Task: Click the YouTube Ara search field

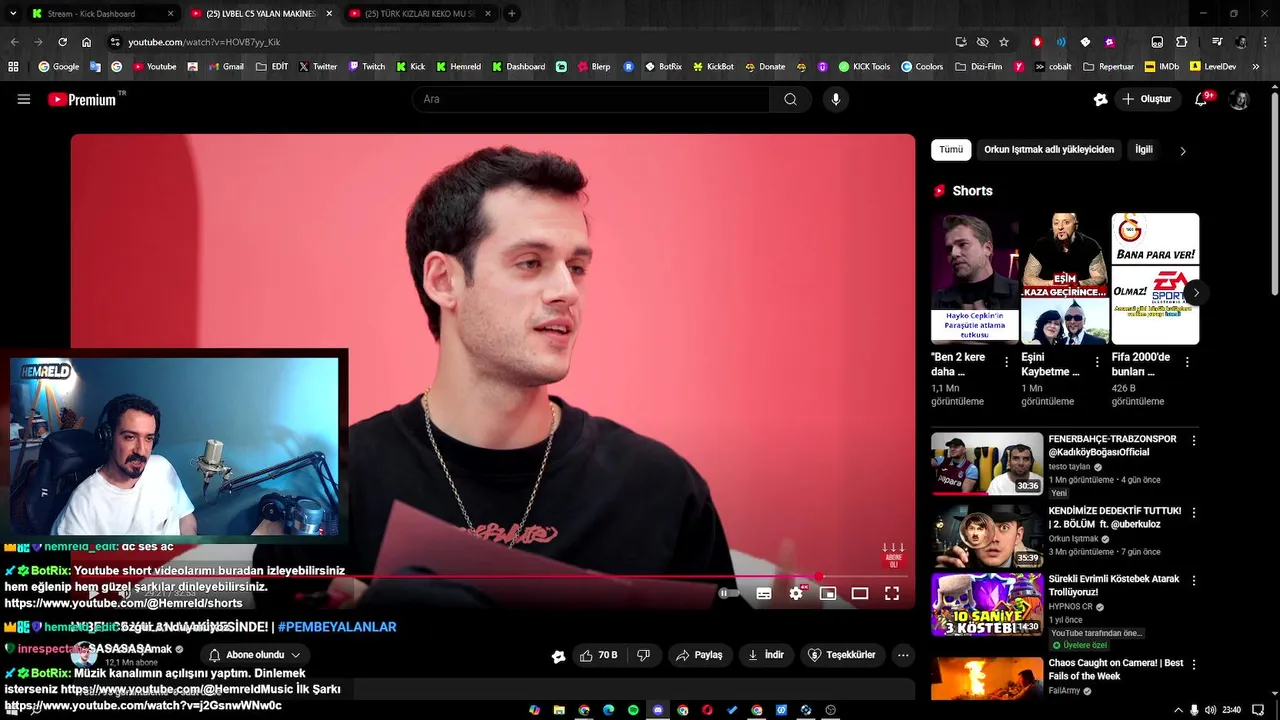Action: 591,99
